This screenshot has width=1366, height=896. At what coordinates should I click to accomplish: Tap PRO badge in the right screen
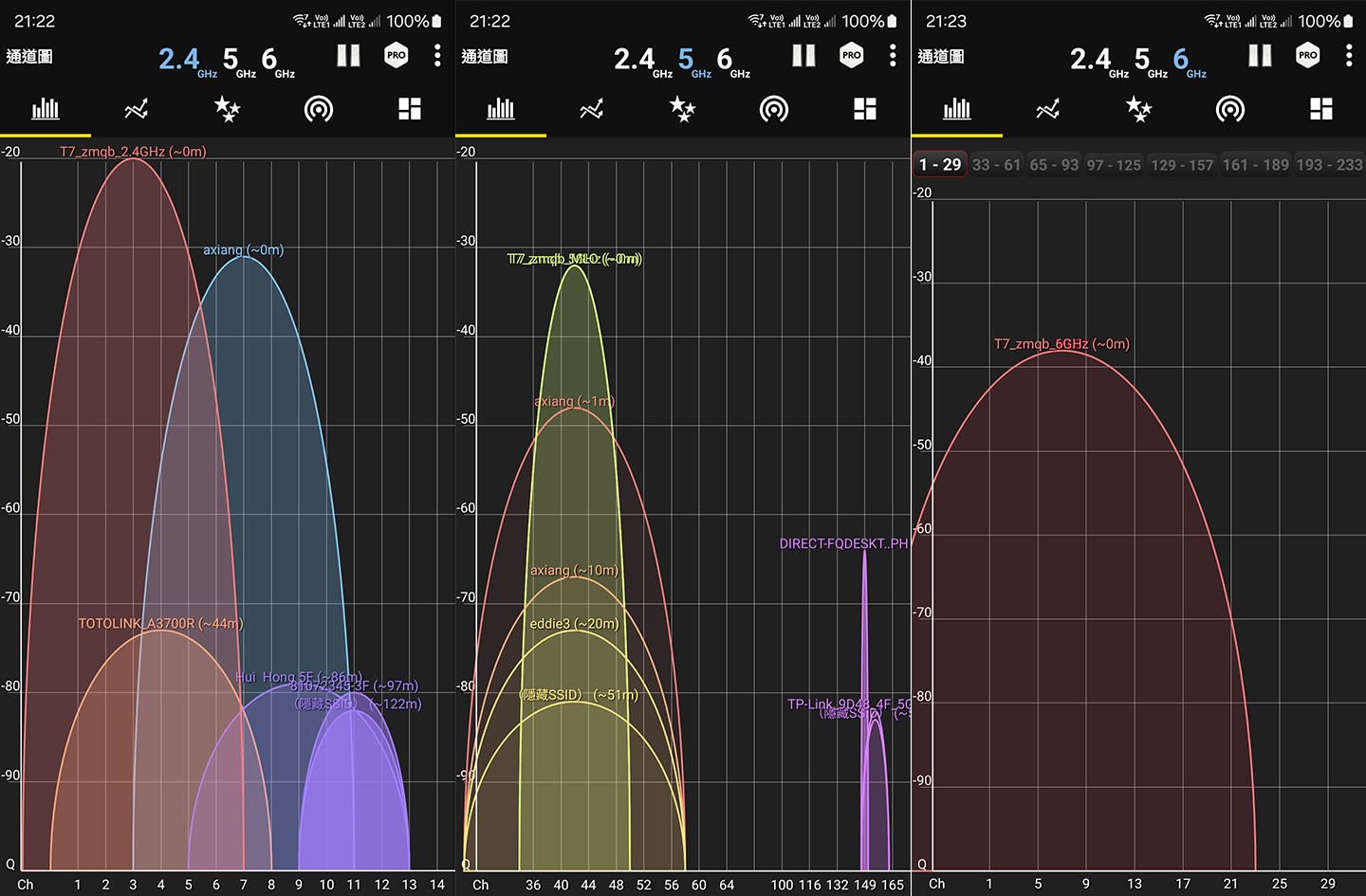click(x=1308, y=56)
